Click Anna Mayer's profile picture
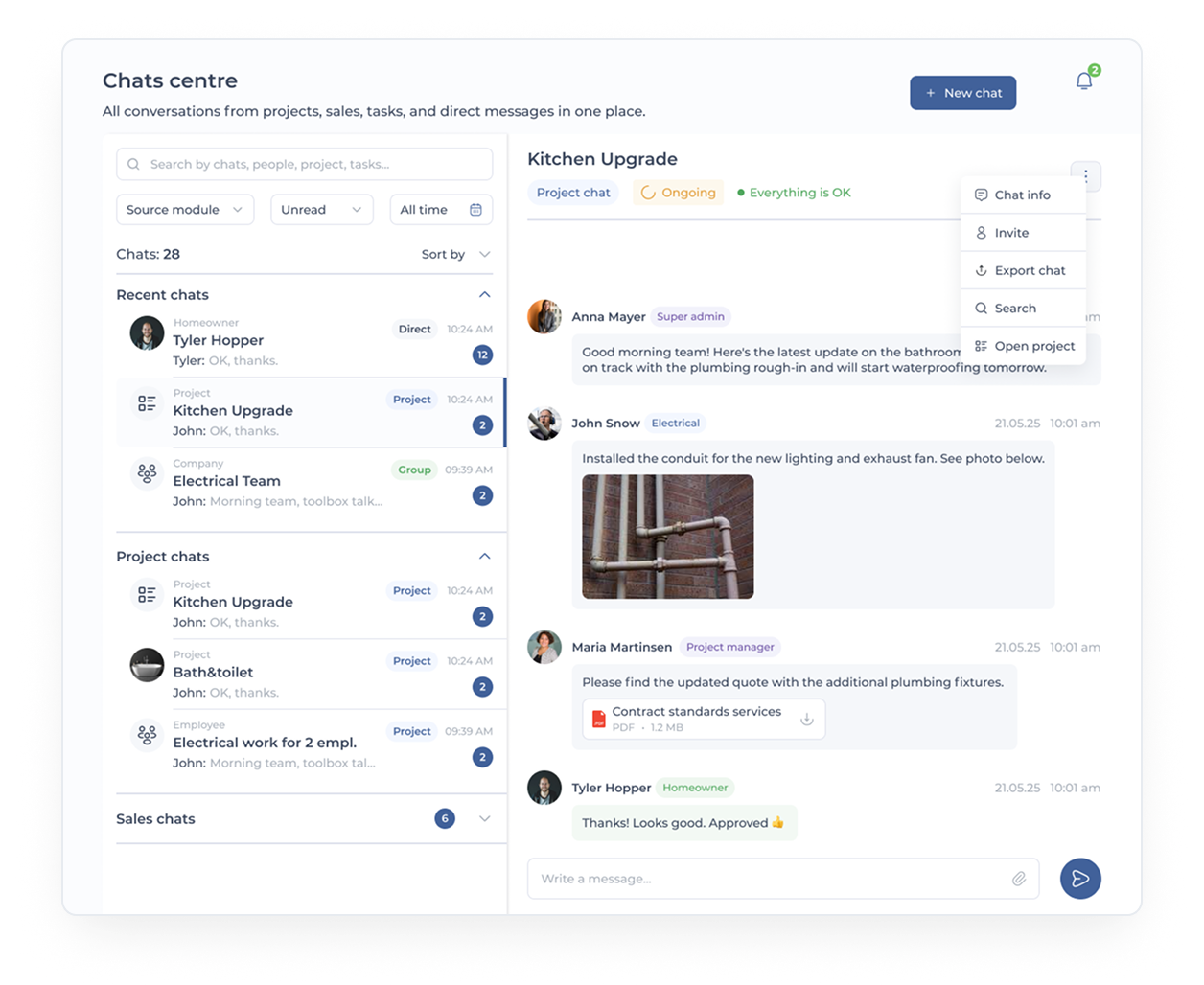This screenshot has height=985, width=1204. pyautogui.click(x=544, y=316)
